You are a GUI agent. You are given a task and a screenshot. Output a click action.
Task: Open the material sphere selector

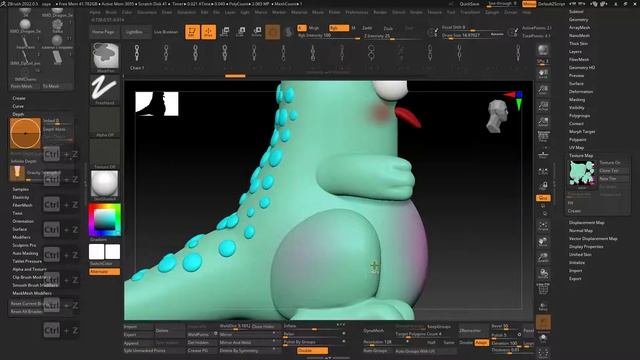pos(104,184)
